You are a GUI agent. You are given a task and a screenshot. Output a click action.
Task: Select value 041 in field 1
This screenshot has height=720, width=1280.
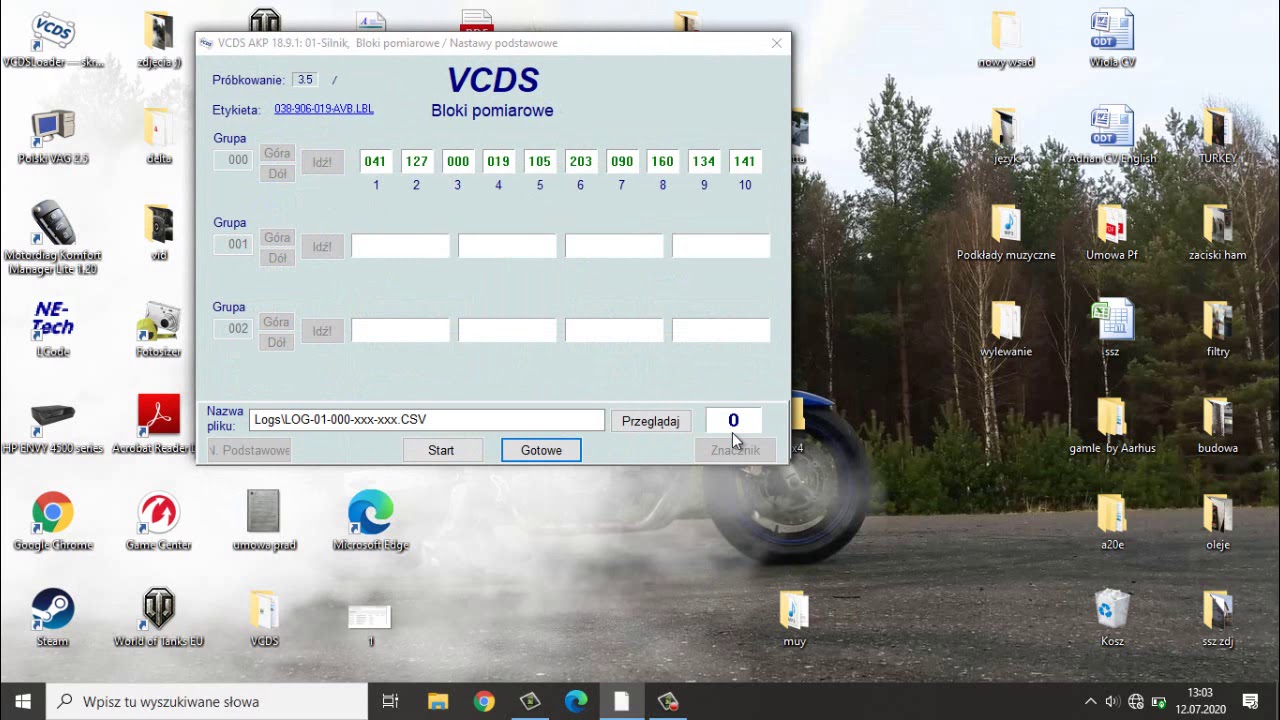click(x=375, y=161)
